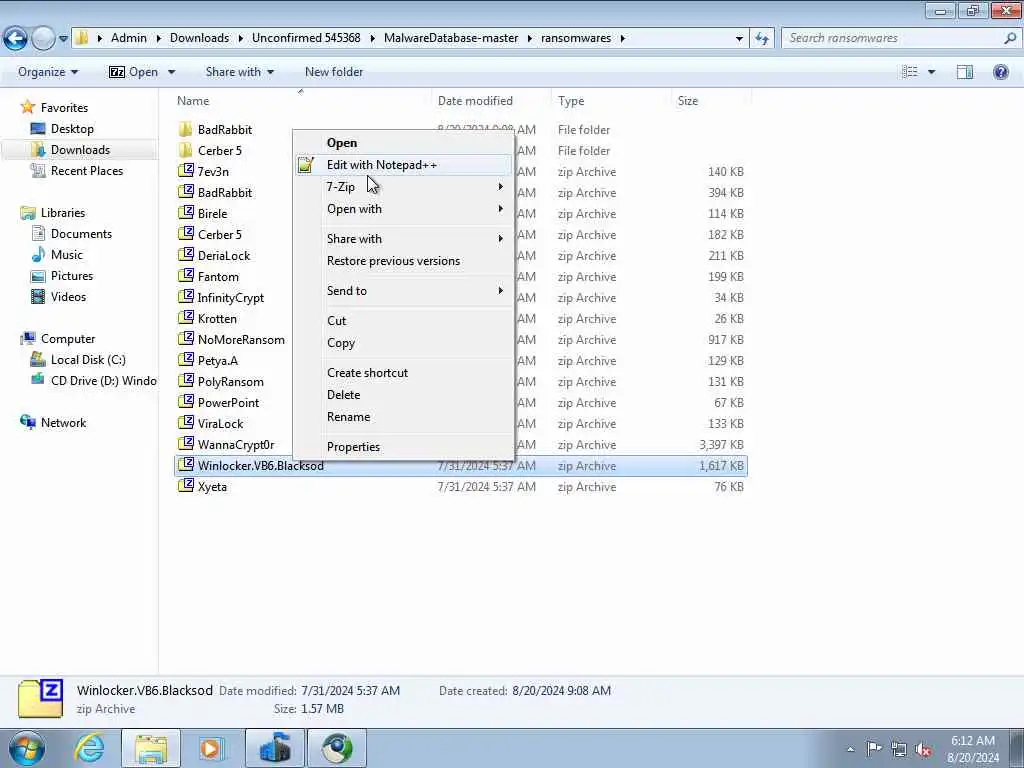The image size is (1024, 768).
Task: Select Cut from context menu
Action: pos(403,321)
